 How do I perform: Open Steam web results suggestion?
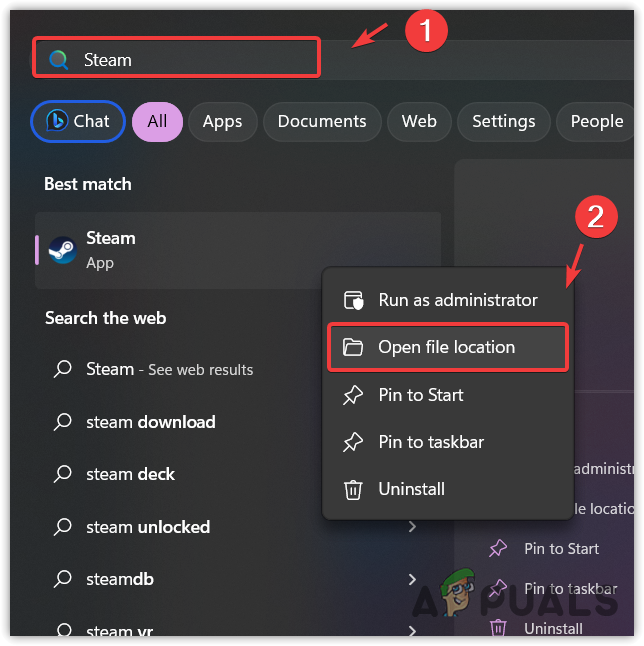(x=169, y=369)
